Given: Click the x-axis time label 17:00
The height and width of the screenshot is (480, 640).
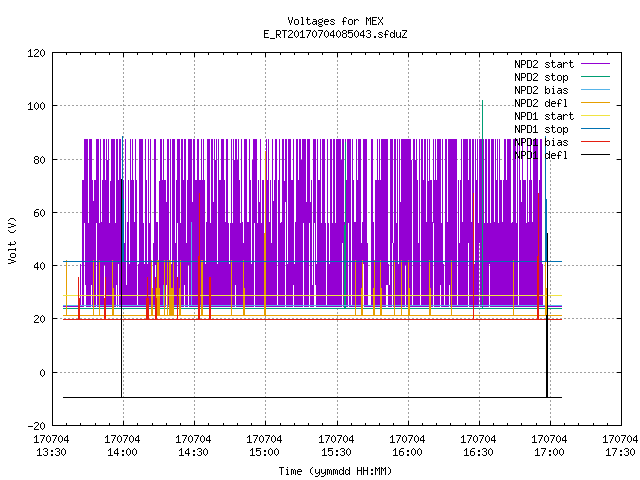Looking at the screenshot, I should [x=549, y=453].
